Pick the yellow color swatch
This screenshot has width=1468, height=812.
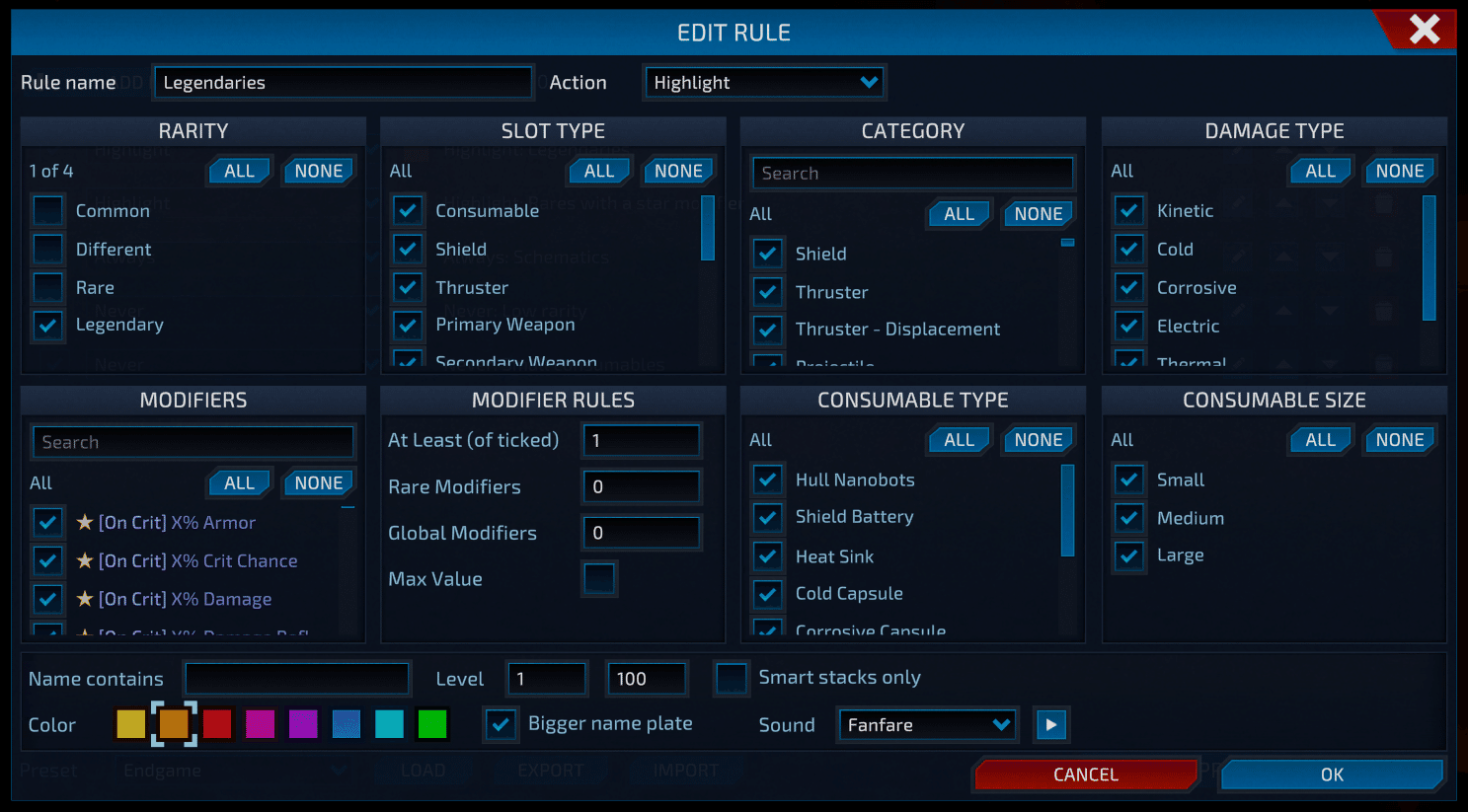point(131,724)
